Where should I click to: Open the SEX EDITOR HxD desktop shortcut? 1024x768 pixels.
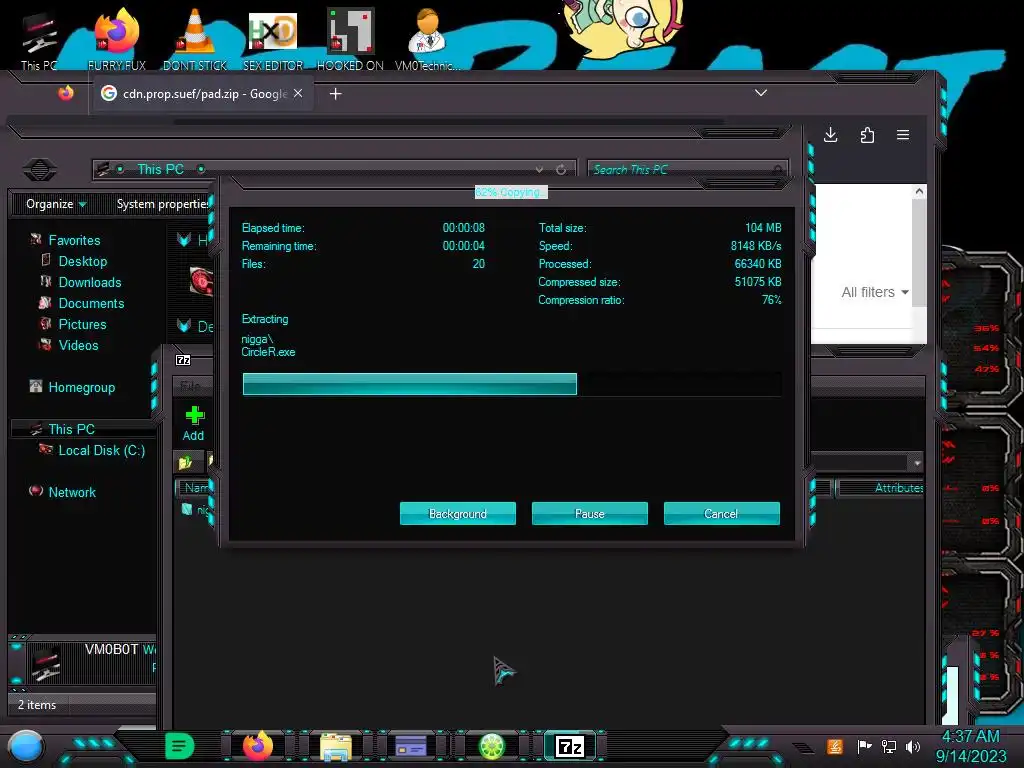[272, 39]
